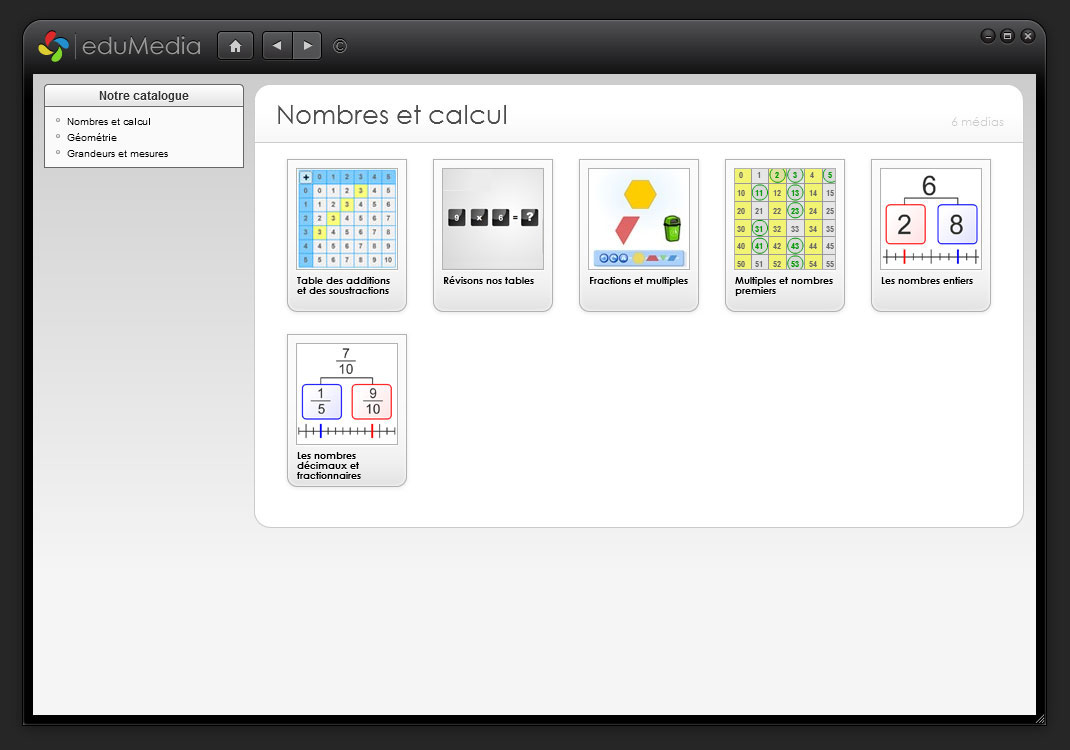
Task: Click the eduMedia colorful logo
Action: pyautogui.click(x=53, y=46)
